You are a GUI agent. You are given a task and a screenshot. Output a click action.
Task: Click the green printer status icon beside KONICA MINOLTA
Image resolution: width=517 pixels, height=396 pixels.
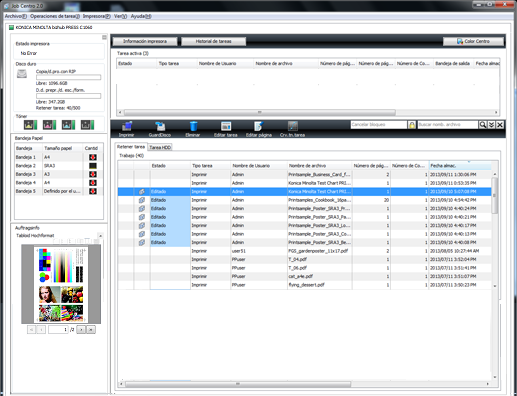click(11, 27)
